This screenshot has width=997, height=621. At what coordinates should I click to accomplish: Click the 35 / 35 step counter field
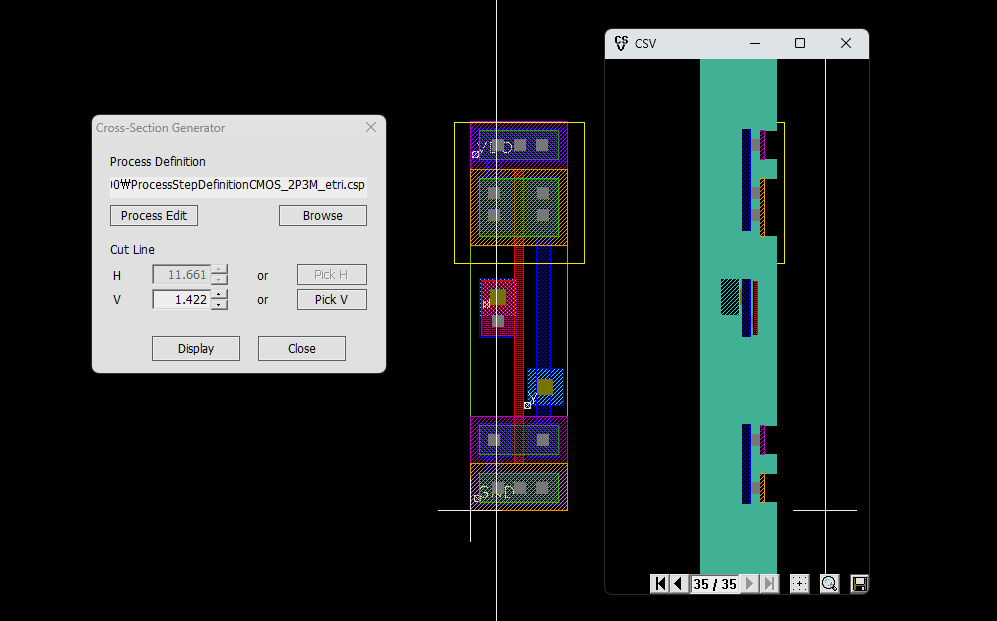pyautogui.click(x=715, y=583)
